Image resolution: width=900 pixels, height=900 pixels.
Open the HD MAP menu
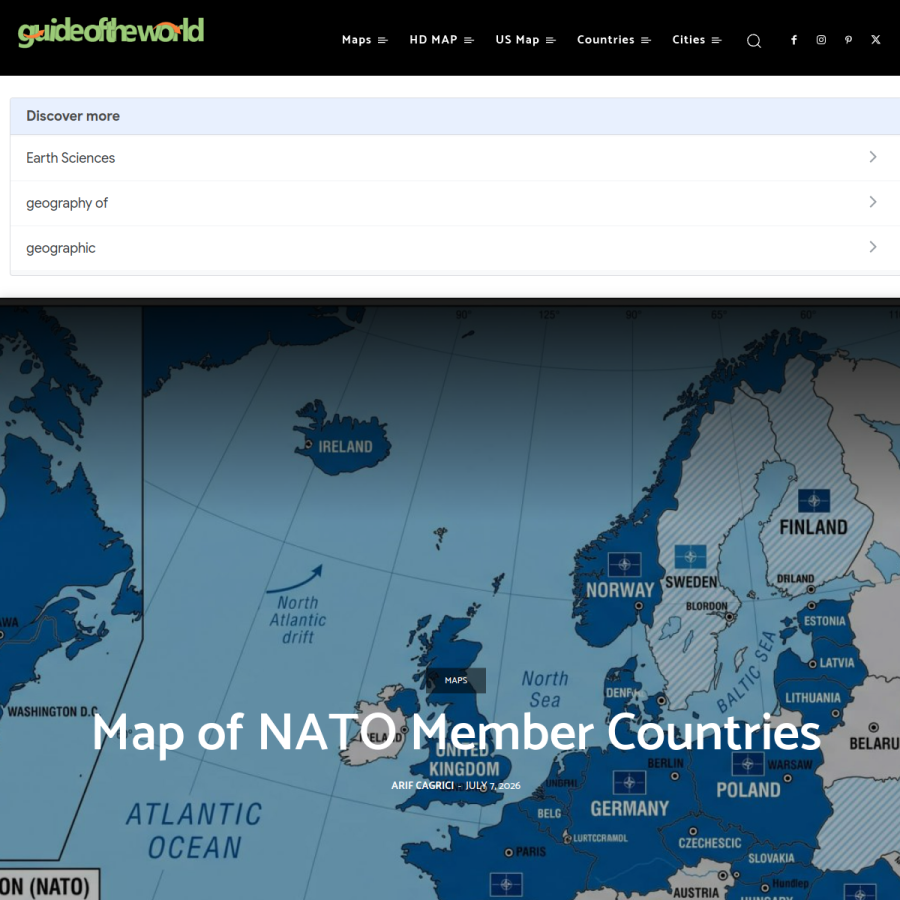point(433,40)
